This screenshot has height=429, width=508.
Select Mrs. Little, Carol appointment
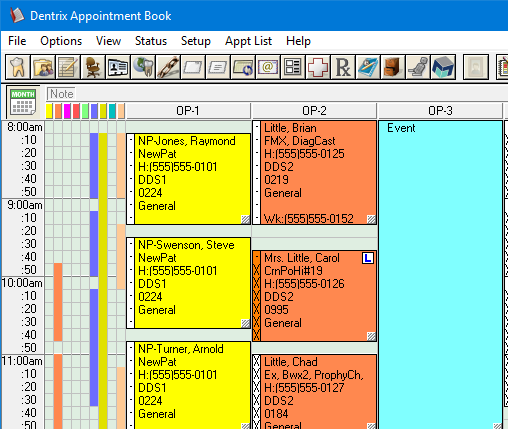315,296
